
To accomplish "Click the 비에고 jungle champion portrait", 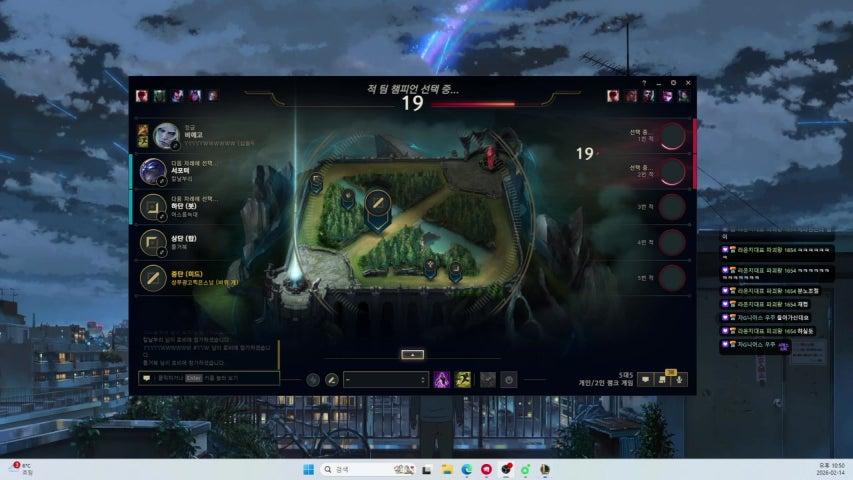I will tap(166, 136).
